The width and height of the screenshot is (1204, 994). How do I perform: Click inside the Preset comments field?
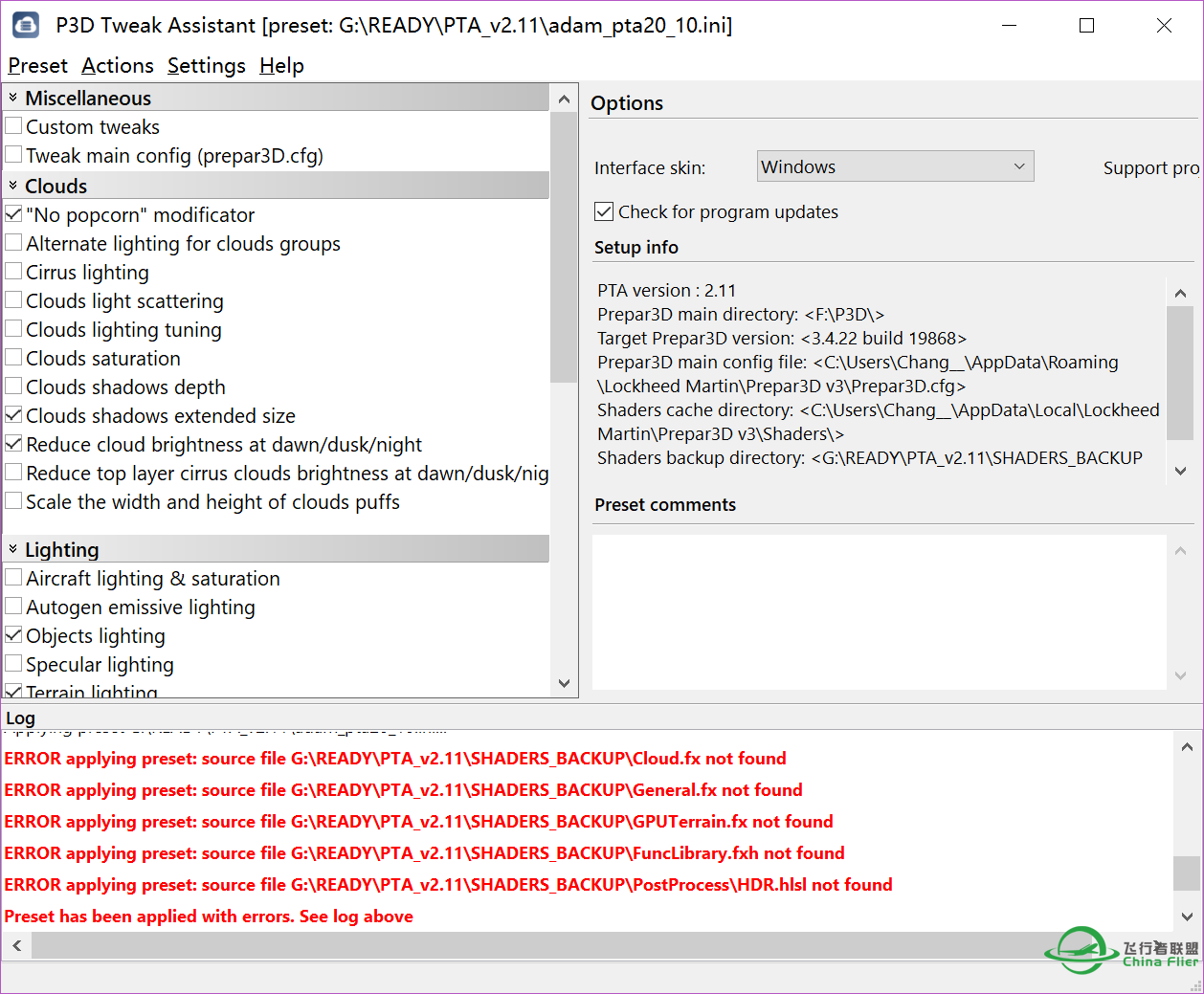(x=876, y=612)
